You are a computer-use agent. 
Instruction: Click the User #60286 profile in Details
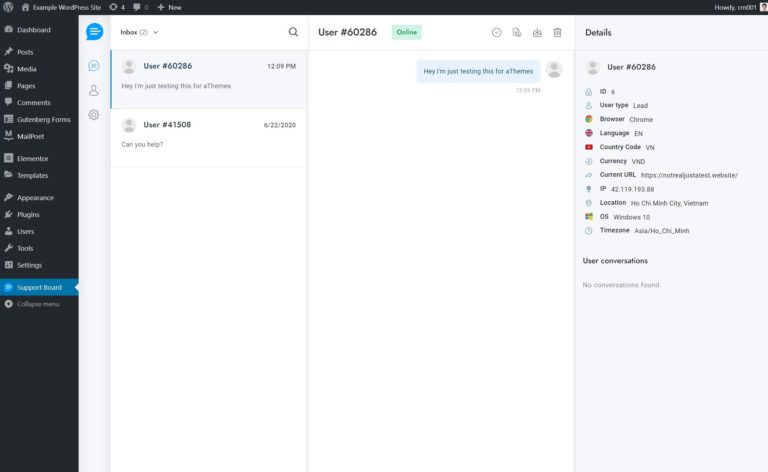point(633,67)
